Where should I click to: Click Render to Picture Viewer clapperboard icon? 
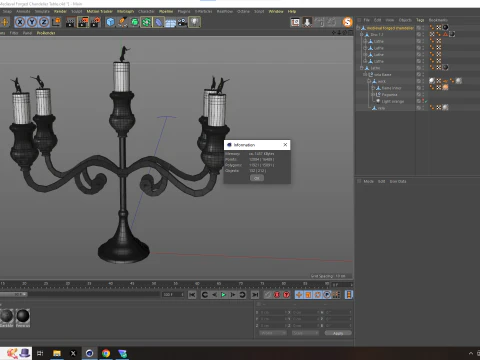[83, 22]
